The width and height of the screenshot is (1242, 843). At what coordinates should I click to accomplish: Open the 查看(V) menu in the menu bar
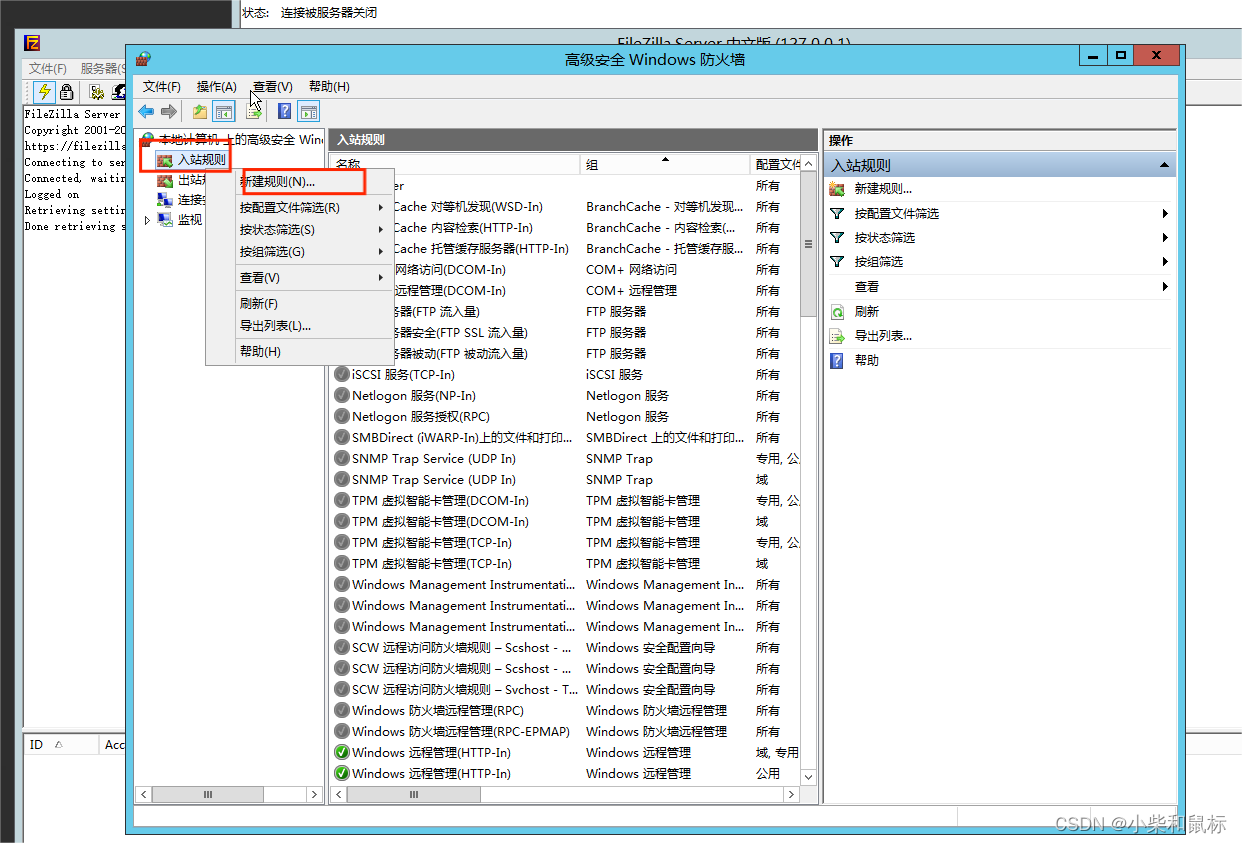273,87
